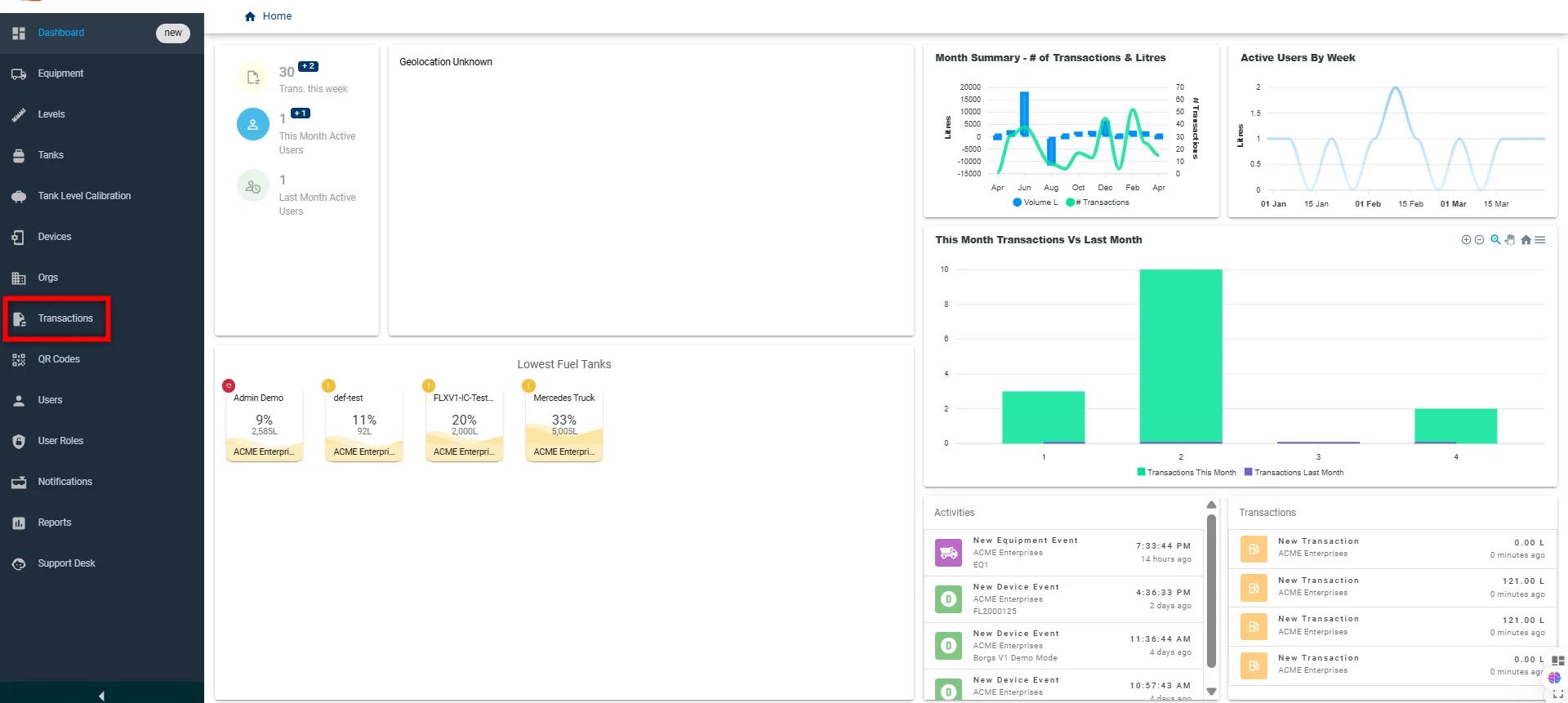The width and height of the screenshot is (1568, 703).
Task: Open the Devices page
Action: tap(101, 237)
